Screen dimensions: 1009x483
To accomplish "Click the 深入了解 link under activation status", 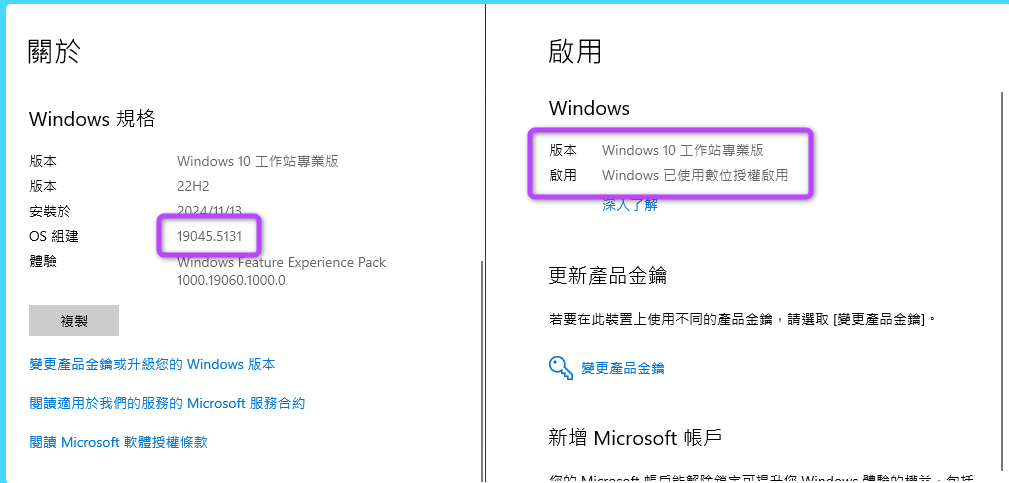I will point(630,205).
